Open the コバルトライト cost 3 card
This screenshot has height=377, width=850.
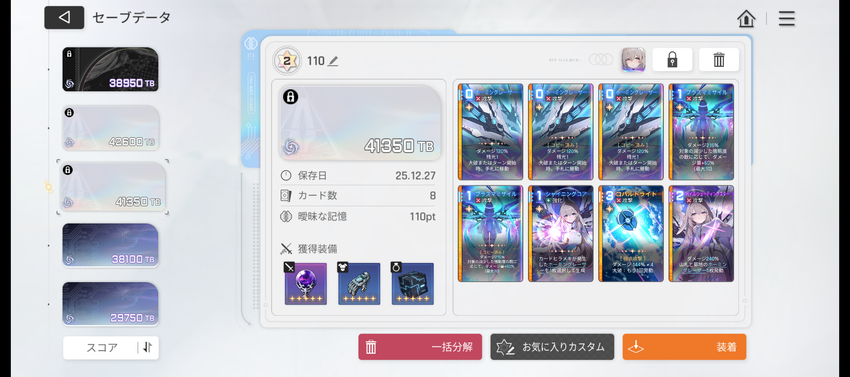631,234
